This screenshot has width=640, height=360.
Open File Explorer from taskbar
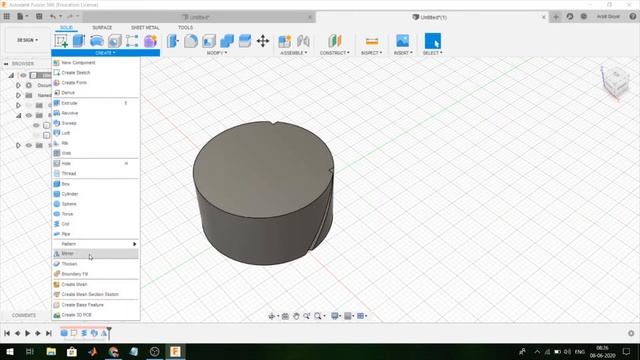point(51,351)
